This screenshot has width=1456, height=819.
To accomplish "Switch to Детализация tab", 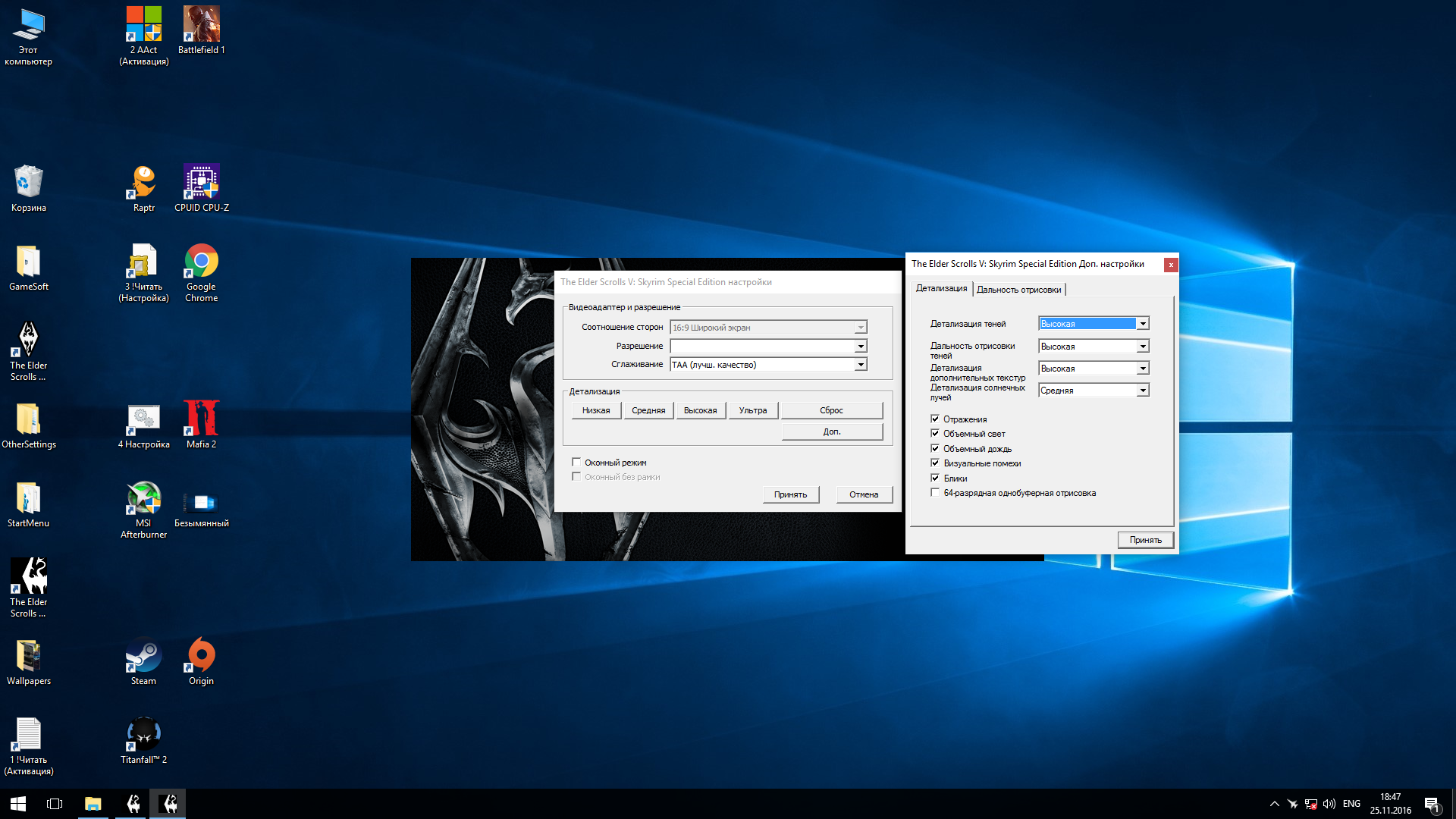I will click(941, 288).
